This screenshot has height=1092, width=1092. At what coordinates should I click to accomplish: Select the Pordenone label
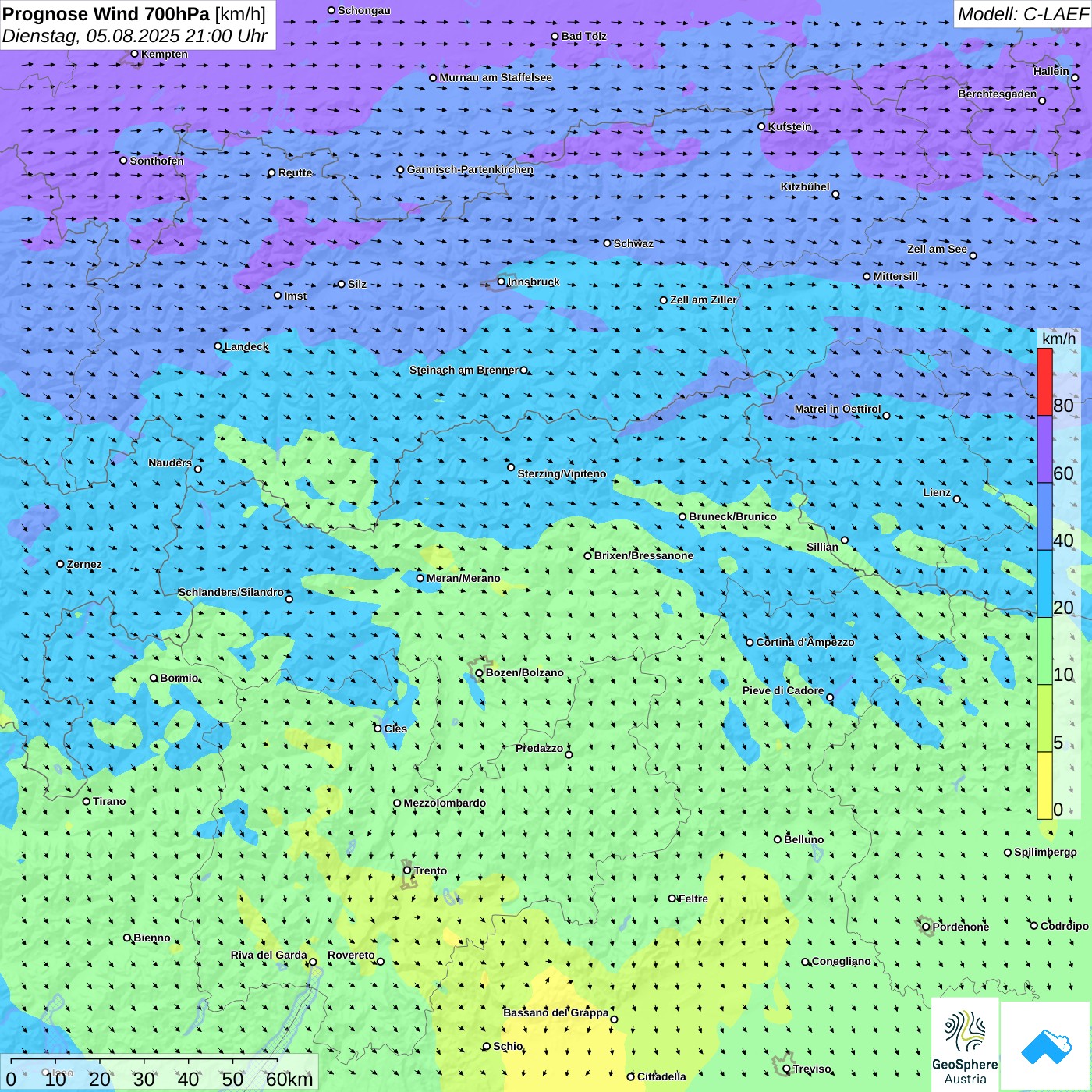click(x=961, y=927)
